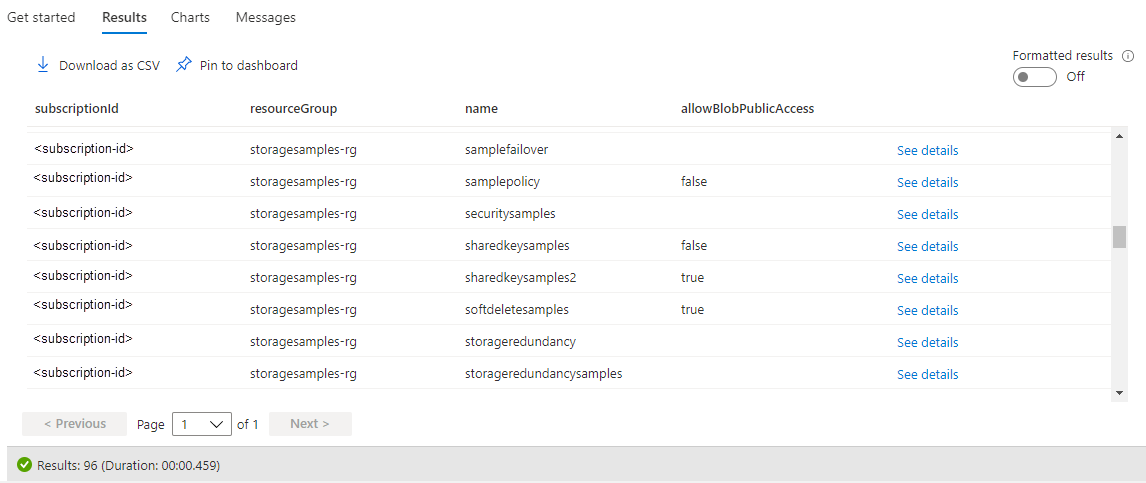Click the Previous page button

click(x=75, y=424)
